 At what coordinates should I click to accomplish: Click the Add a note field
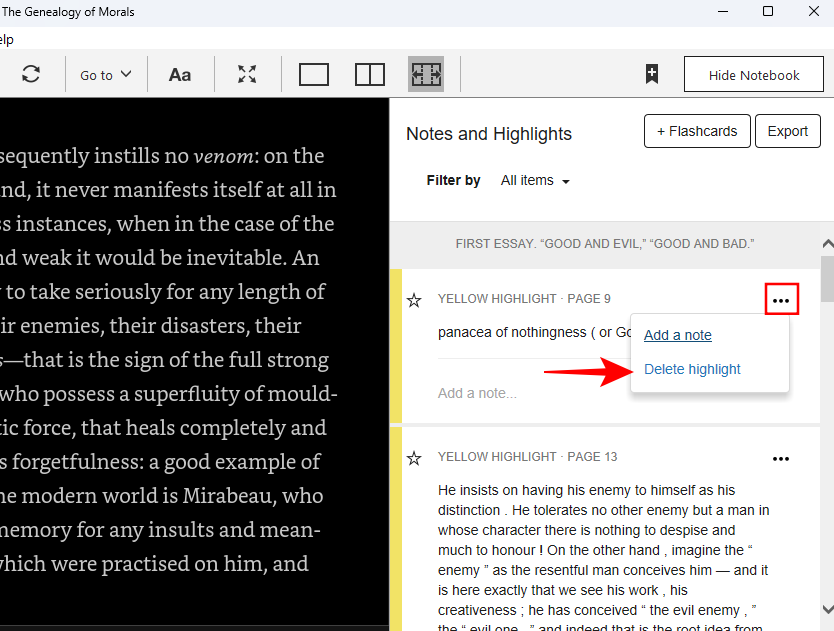(x=478, y=394)
